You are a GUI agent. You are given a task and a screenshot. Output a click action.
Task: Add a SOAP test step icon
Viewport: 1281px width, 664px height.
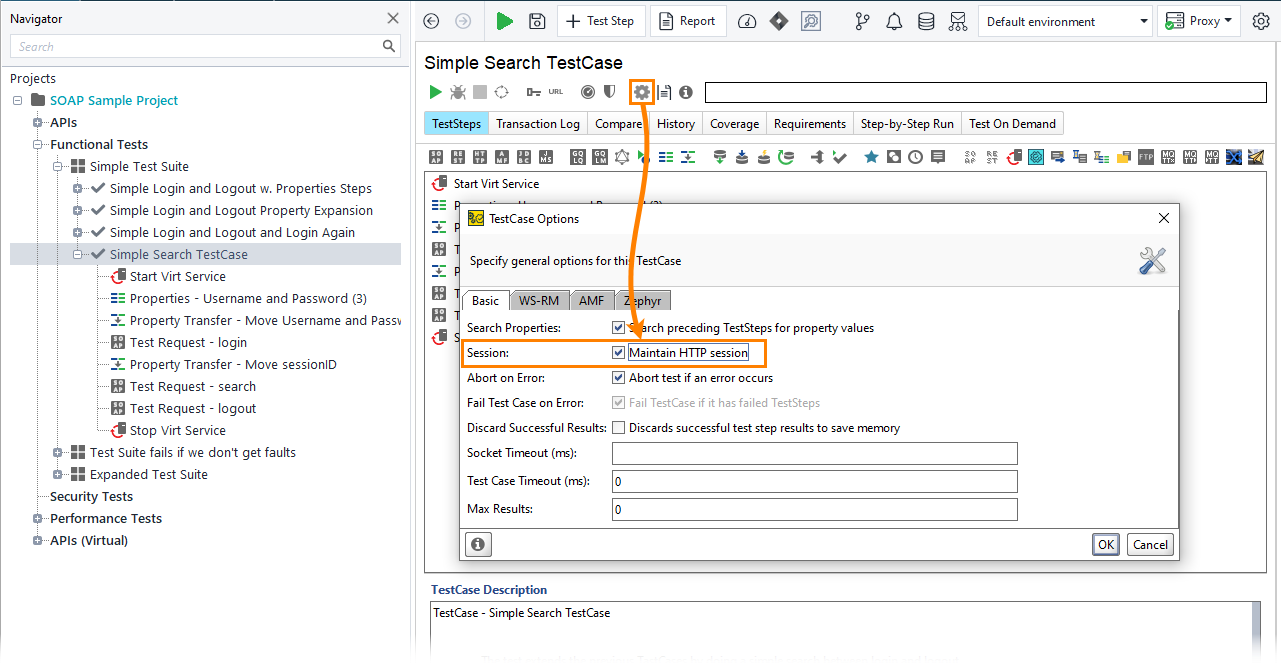click(435, 154)
